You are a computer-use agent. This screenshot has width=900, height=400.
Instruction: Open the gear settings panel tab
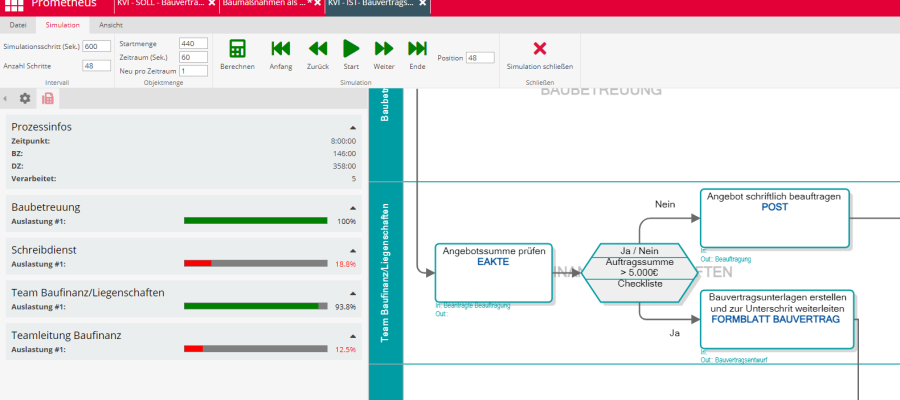pos(25,99)
